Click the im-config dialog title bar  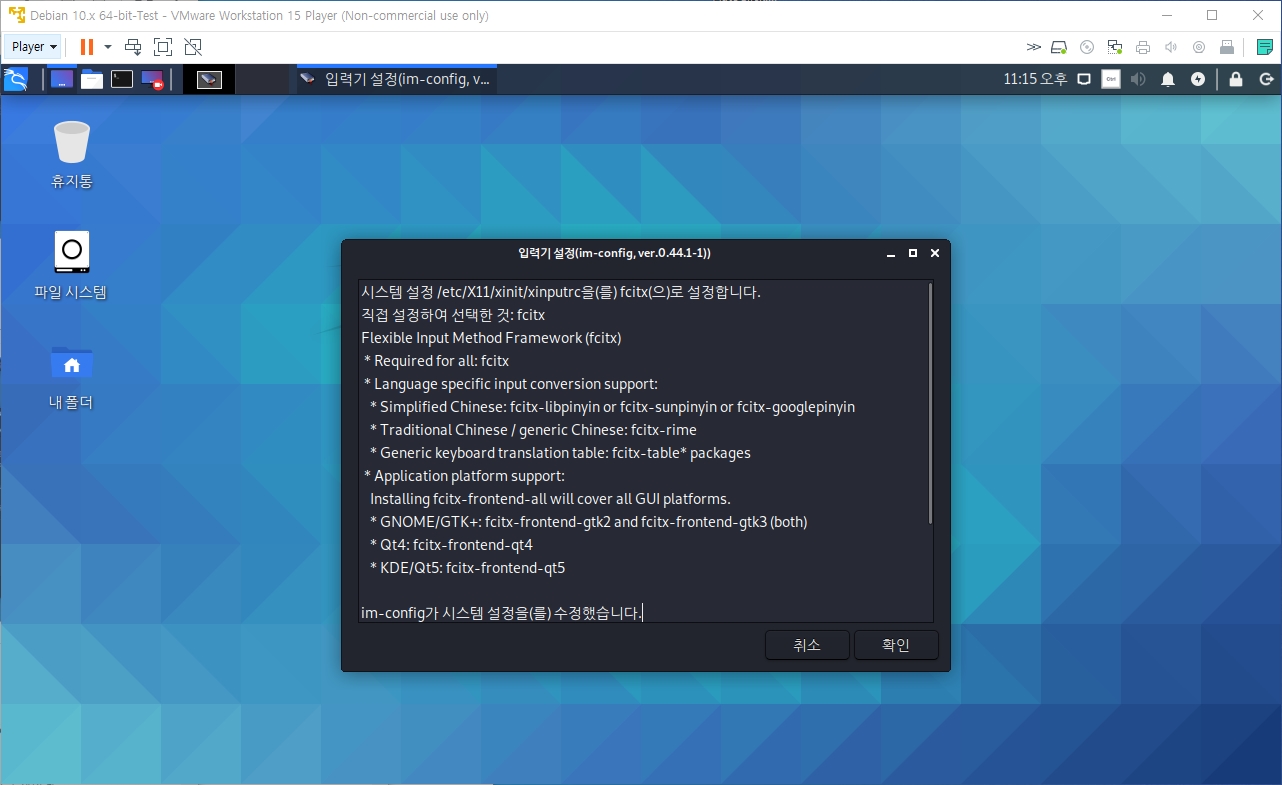pyautogui.click(x=615, y=254)
